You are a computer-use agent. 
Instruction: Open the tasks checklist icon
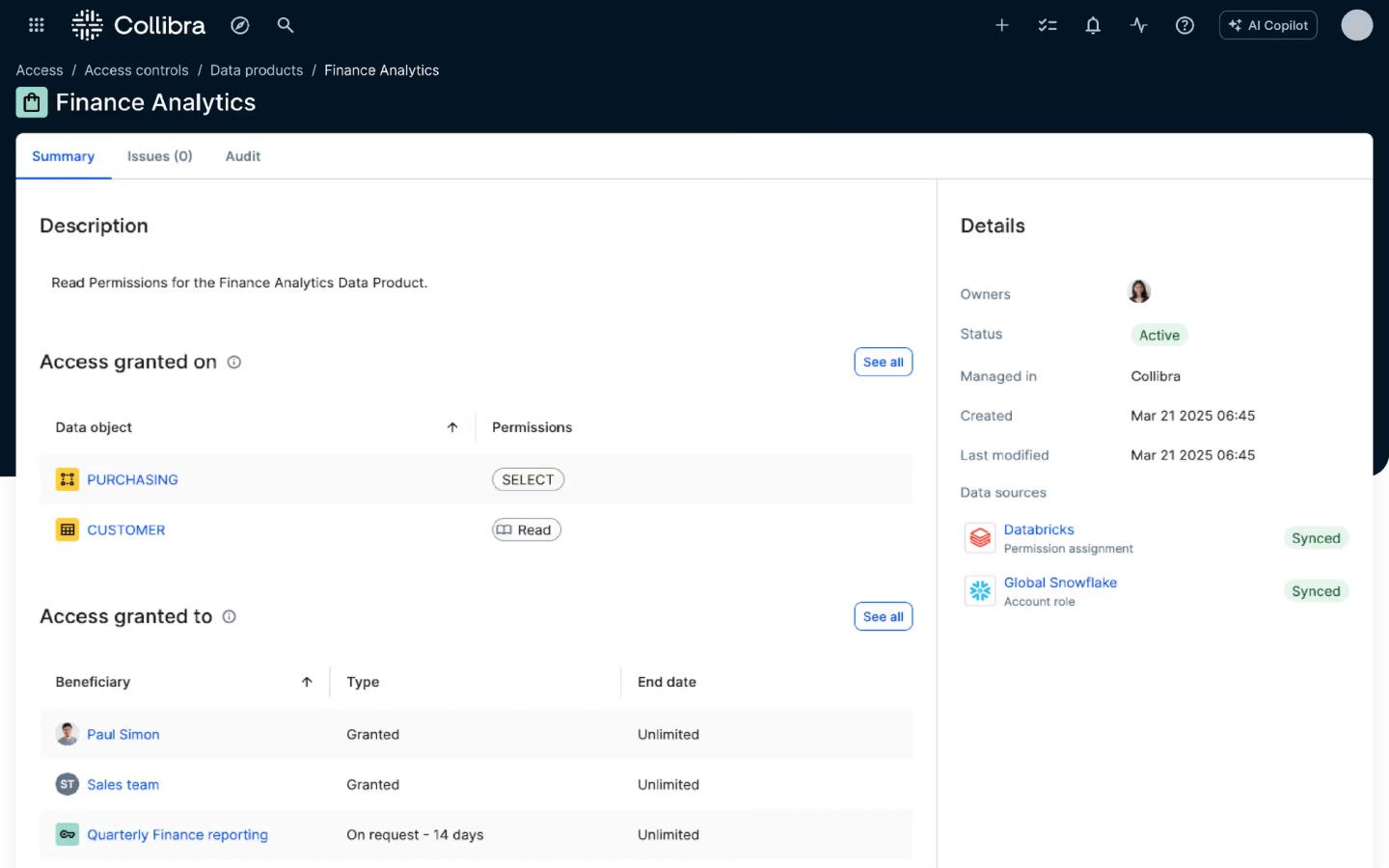click(1048, 25)
